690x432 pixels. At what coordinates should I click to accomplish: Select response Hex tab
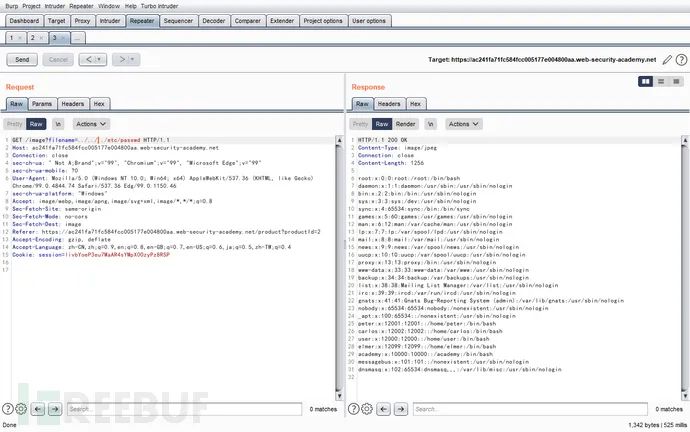[x=415, y=104]
